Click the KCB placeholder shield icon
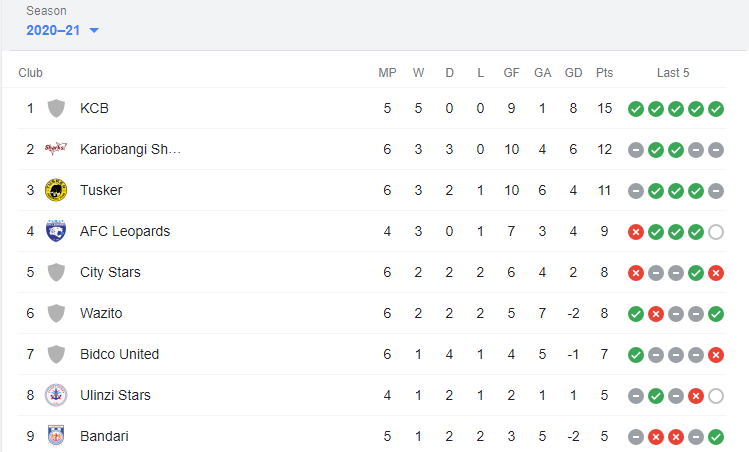 point(56,108)
